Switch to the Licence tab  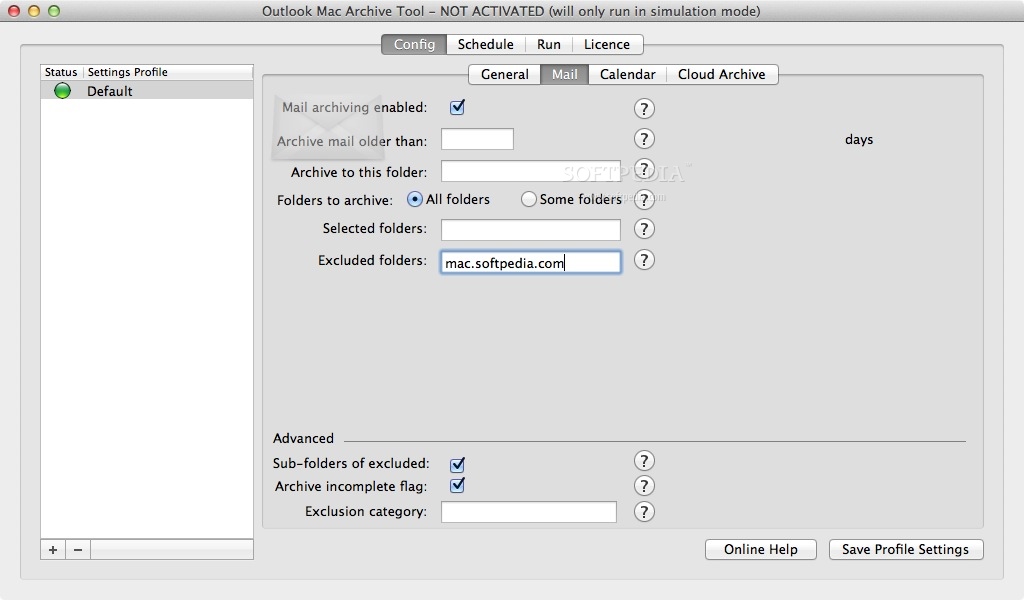[x=607, y=44]
